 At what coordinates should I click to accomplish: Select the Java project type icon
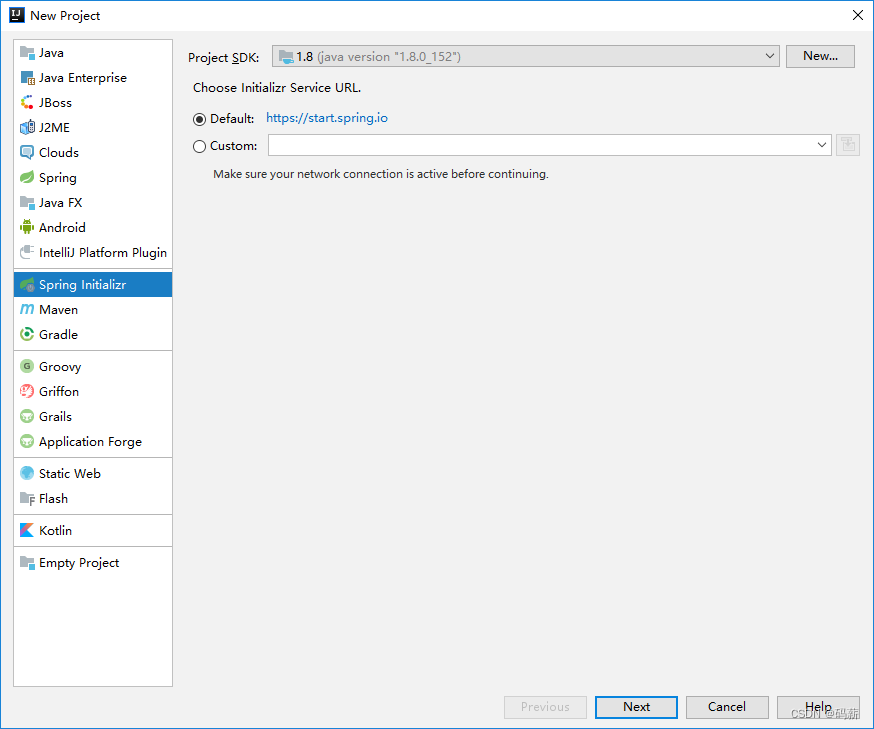tap(27, 52)
